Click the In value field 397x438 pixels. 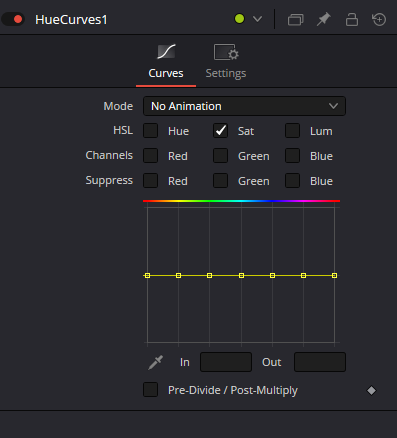point(226,362)
